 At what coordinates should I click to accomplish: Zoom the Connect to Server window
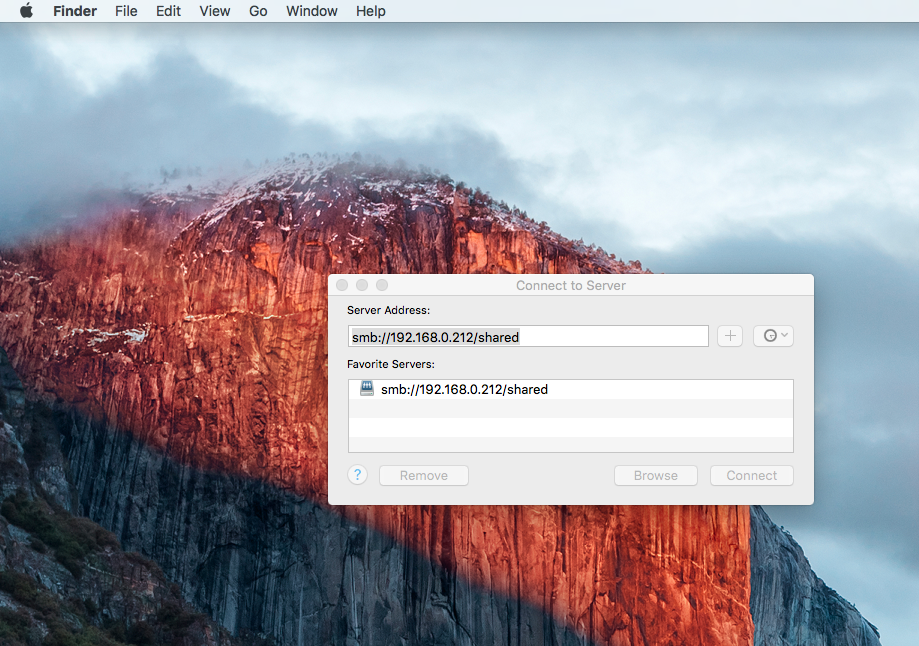382,285
